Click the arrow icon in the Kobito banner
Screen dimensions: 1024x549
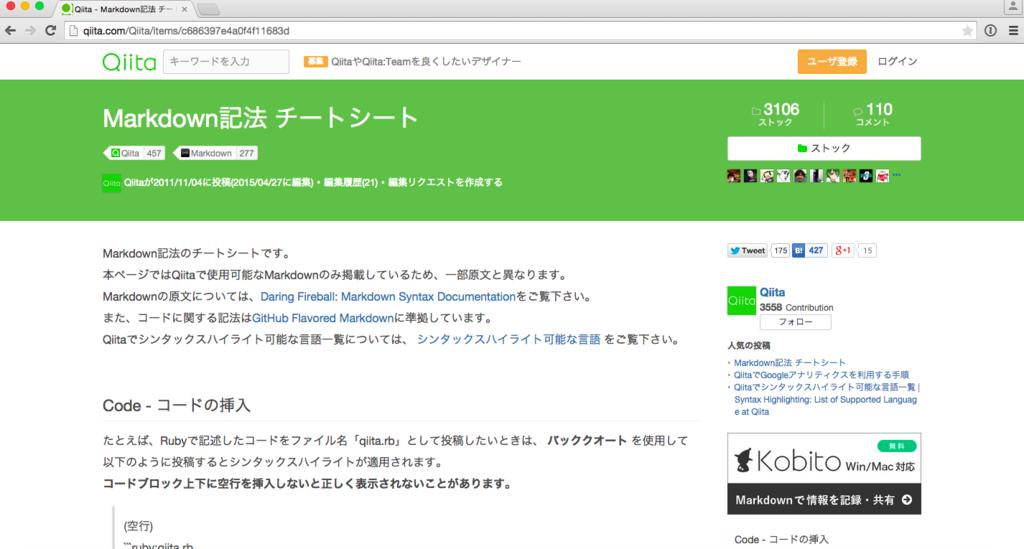coord(907,500)
